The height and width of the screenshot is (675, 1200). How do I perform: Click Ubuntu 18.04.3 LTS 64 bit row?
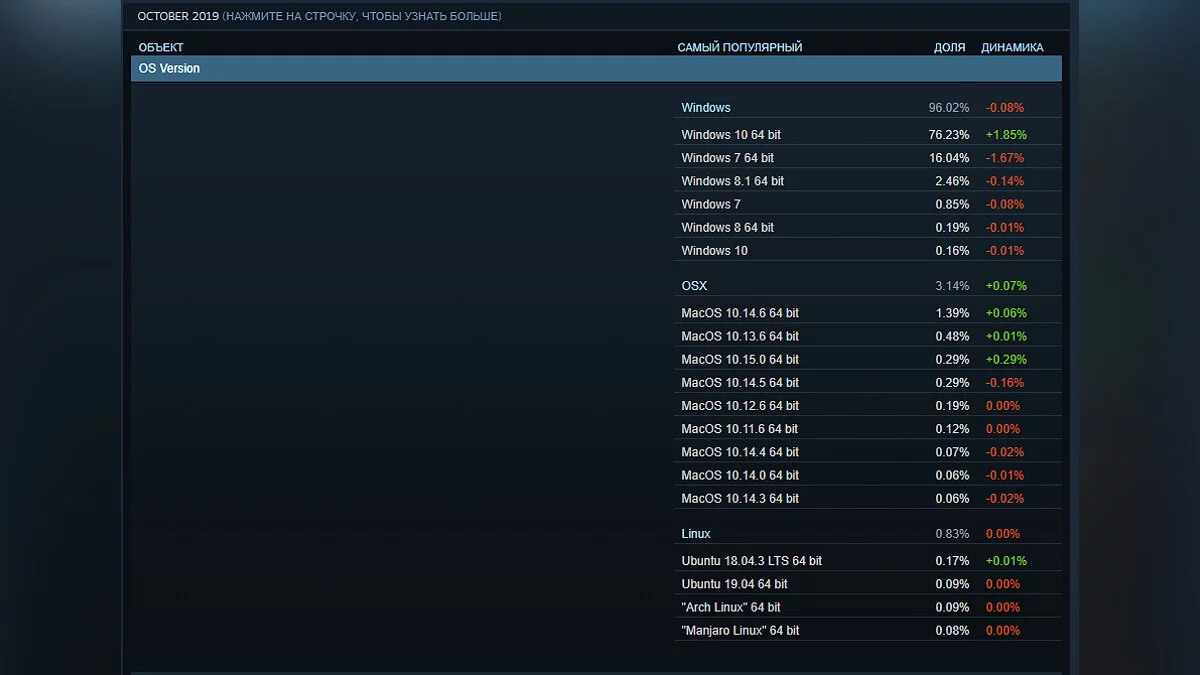[868, 560]
